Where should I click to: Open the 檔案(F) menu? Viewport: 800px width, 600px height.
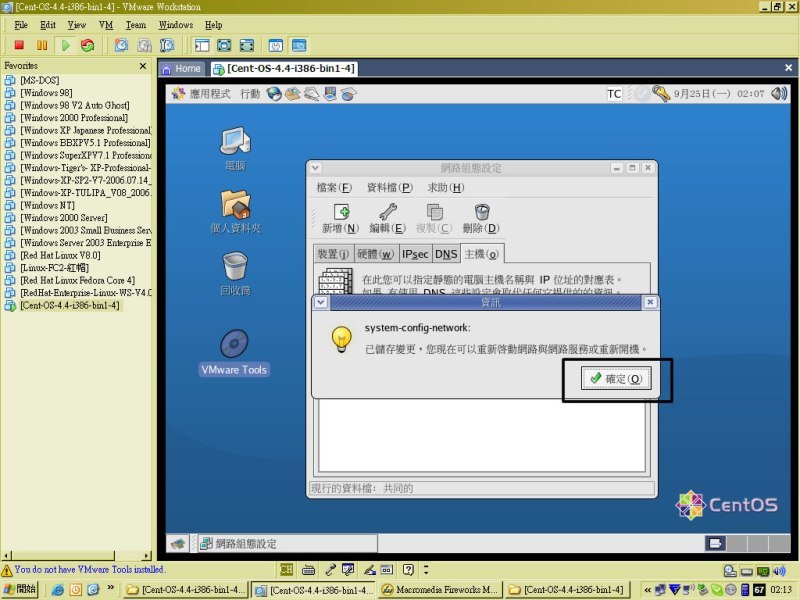click(x=334, y=188)
